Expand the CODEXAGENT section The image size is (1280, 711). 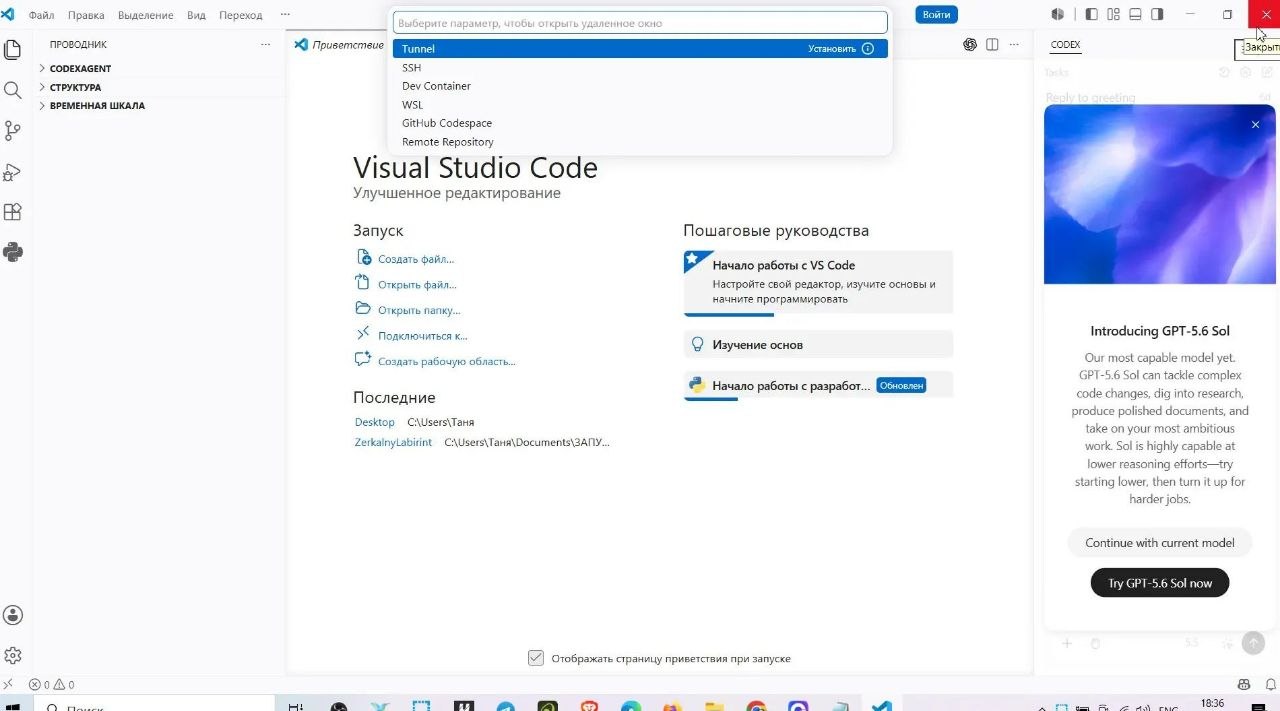[81, 68]
